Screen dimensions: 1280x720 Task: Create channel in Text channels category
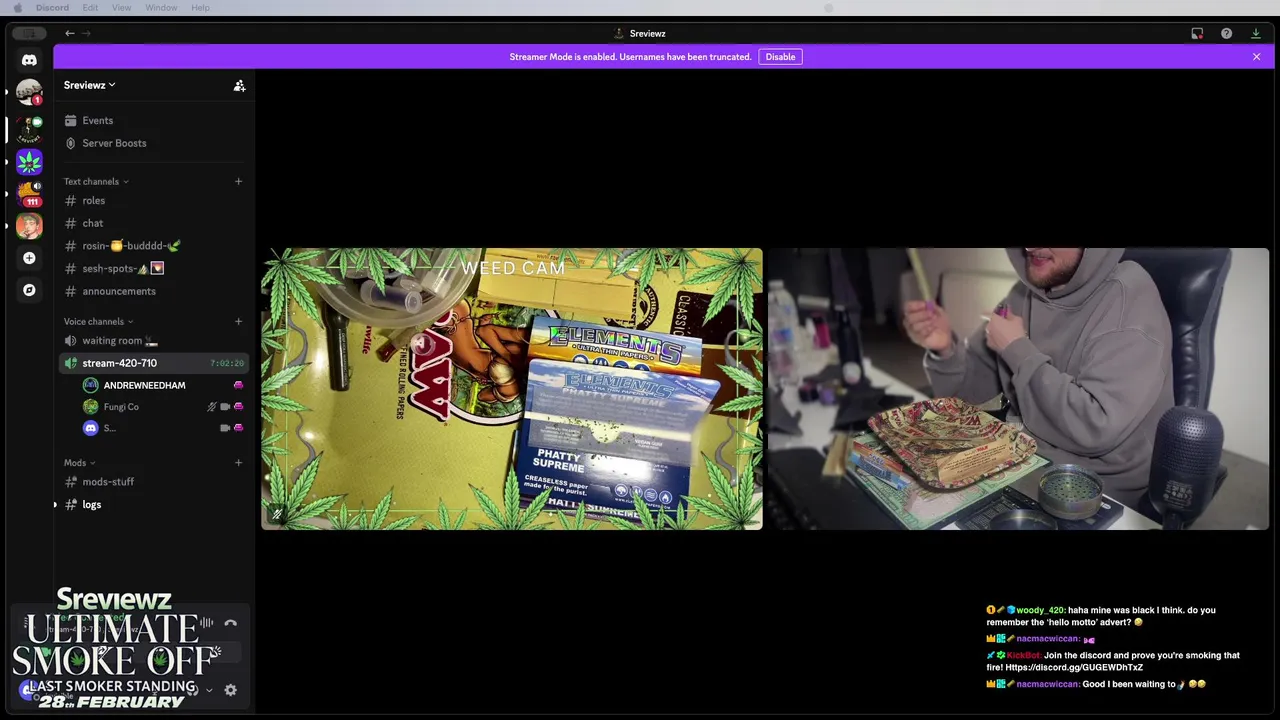(x=238, y=181)
